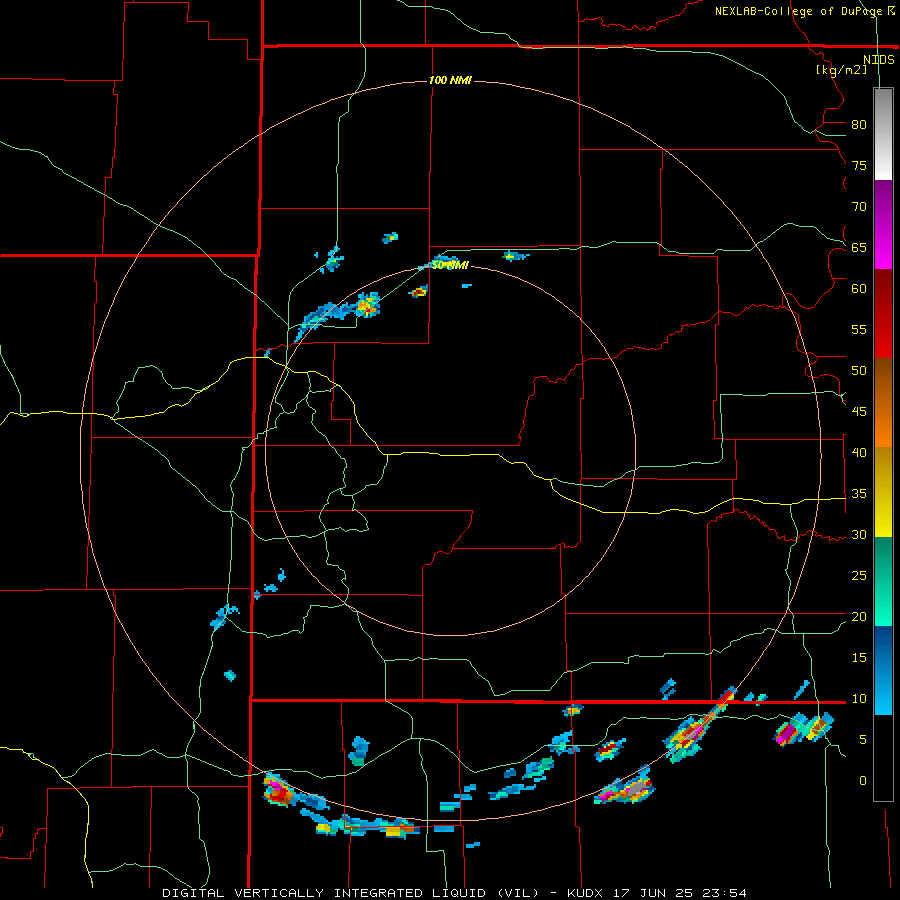Image resolution: width=900 pixels, height=900 pixels.
Task: Click the light blue segment of the color bar
Action: (883, 670)
